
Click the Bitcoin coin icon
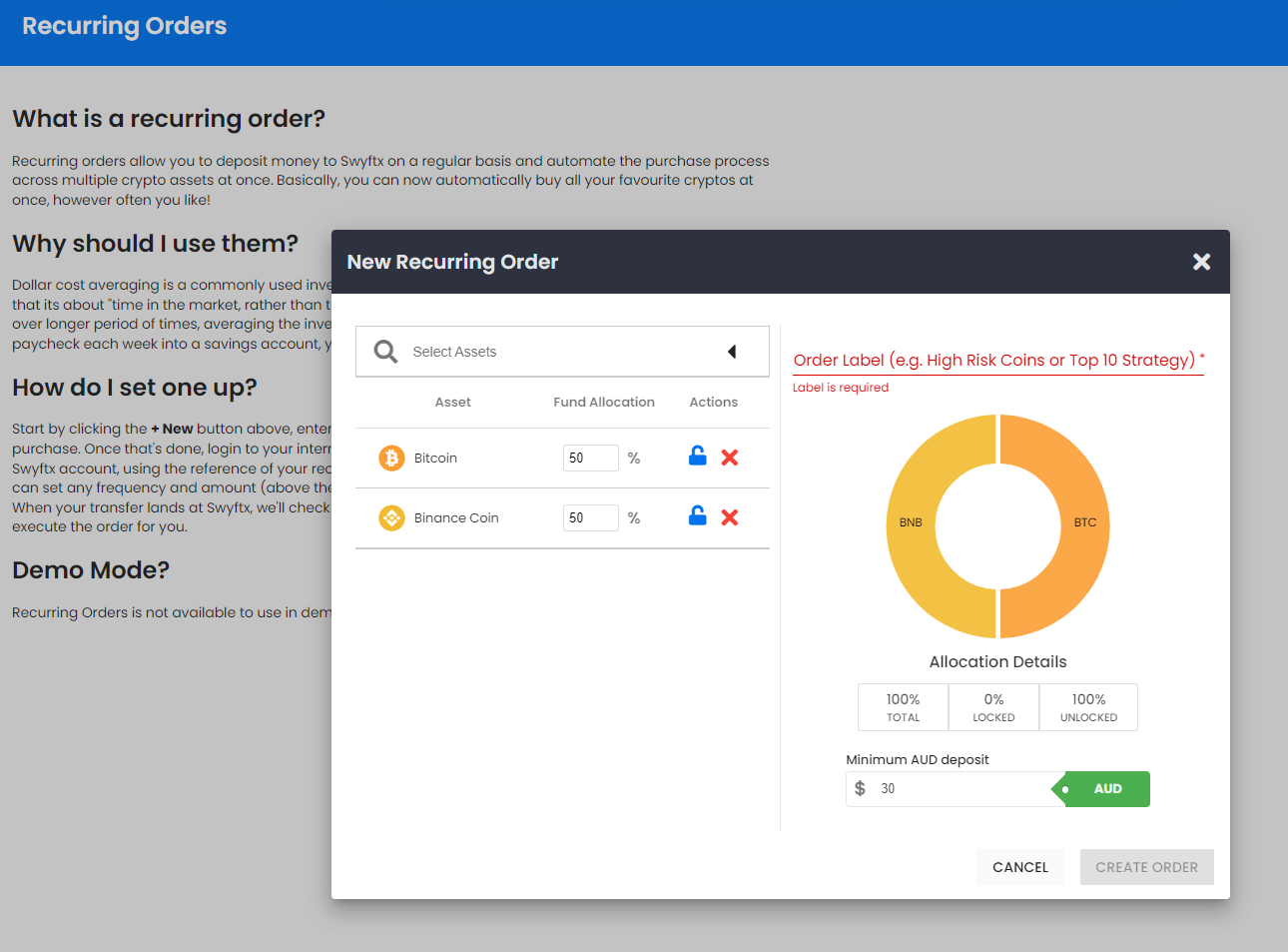(391, 458)
